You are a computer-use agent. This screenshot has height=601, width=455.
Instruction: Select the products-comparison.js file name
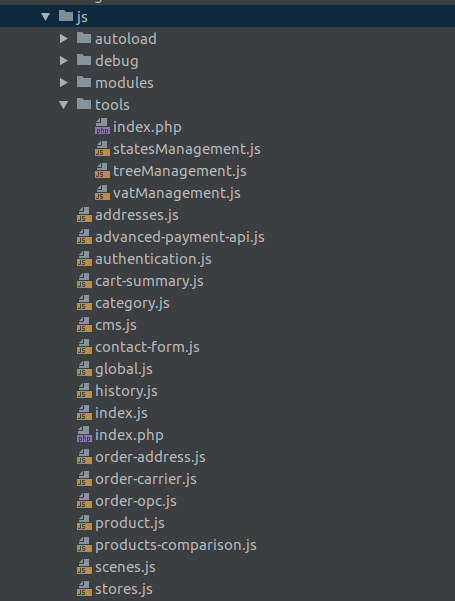point(176,545)
